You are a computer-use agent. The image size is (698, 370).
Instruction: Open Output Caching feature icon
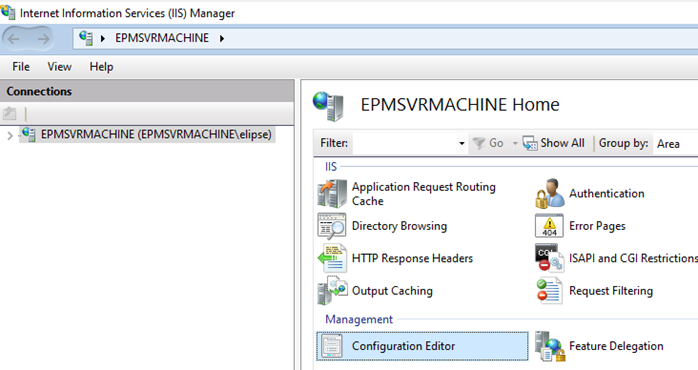point(332,290)
